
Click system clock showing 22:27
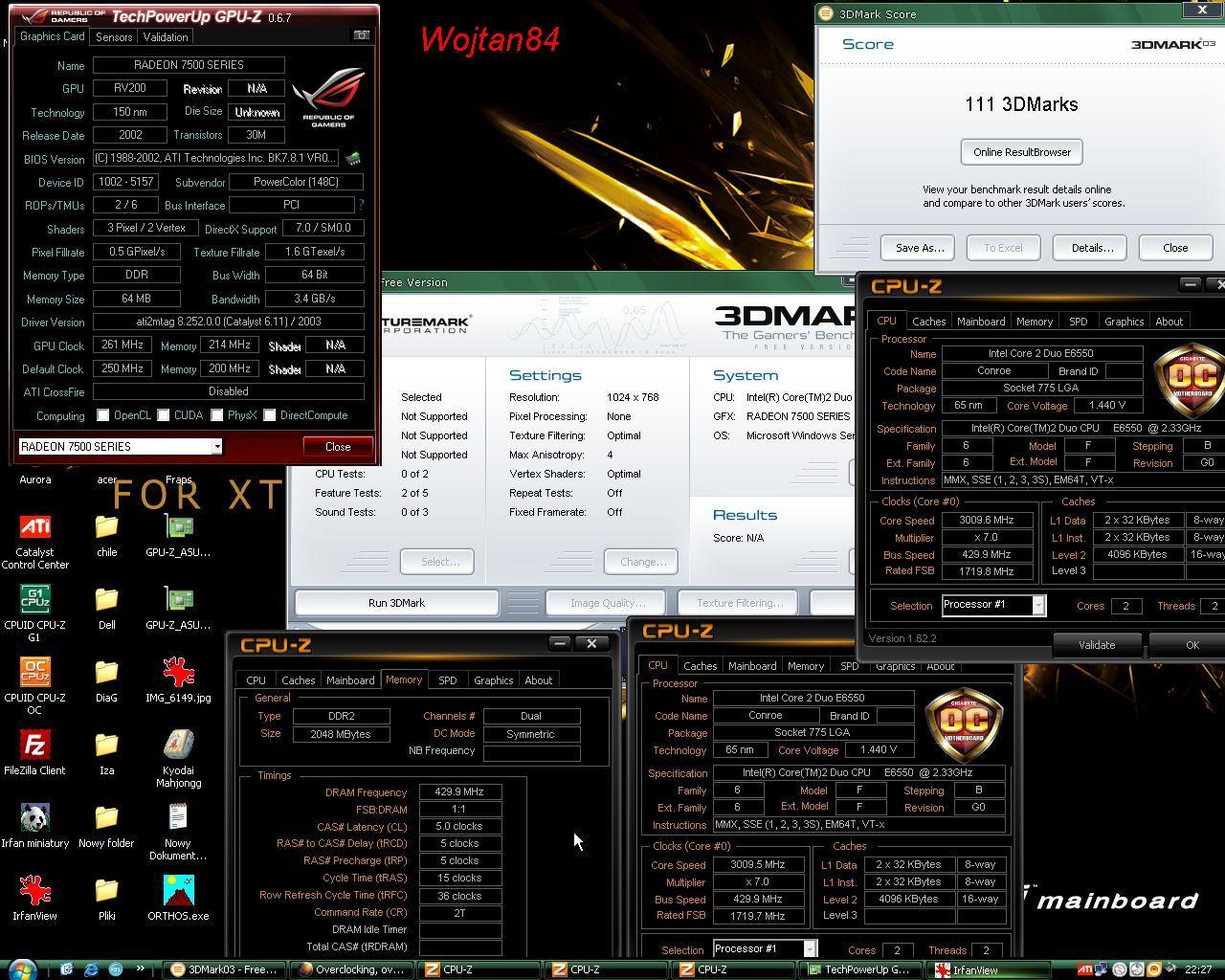tap(1198, 969)
